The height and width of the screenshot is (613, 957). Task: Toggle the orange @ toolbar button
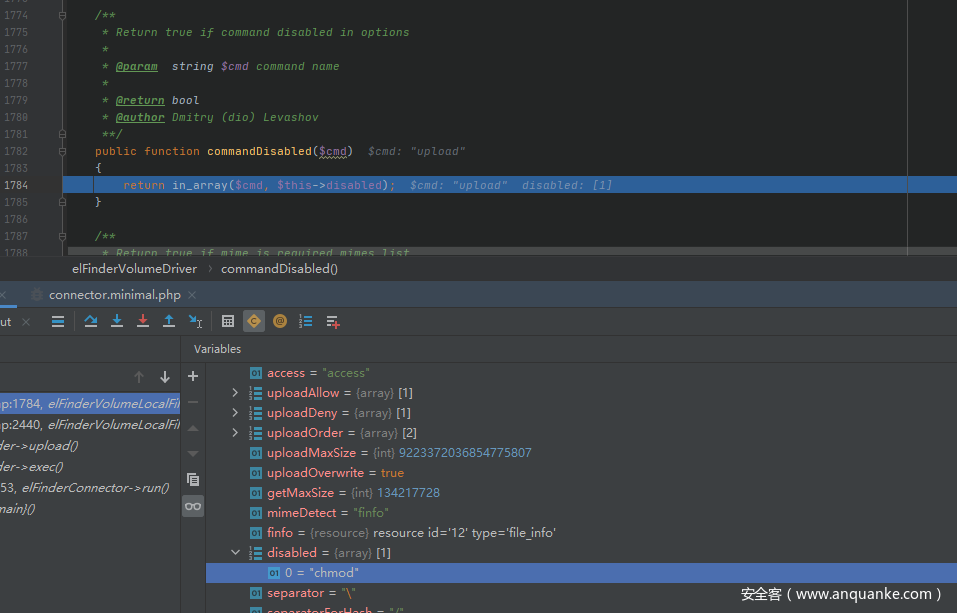tap(280, 321)
